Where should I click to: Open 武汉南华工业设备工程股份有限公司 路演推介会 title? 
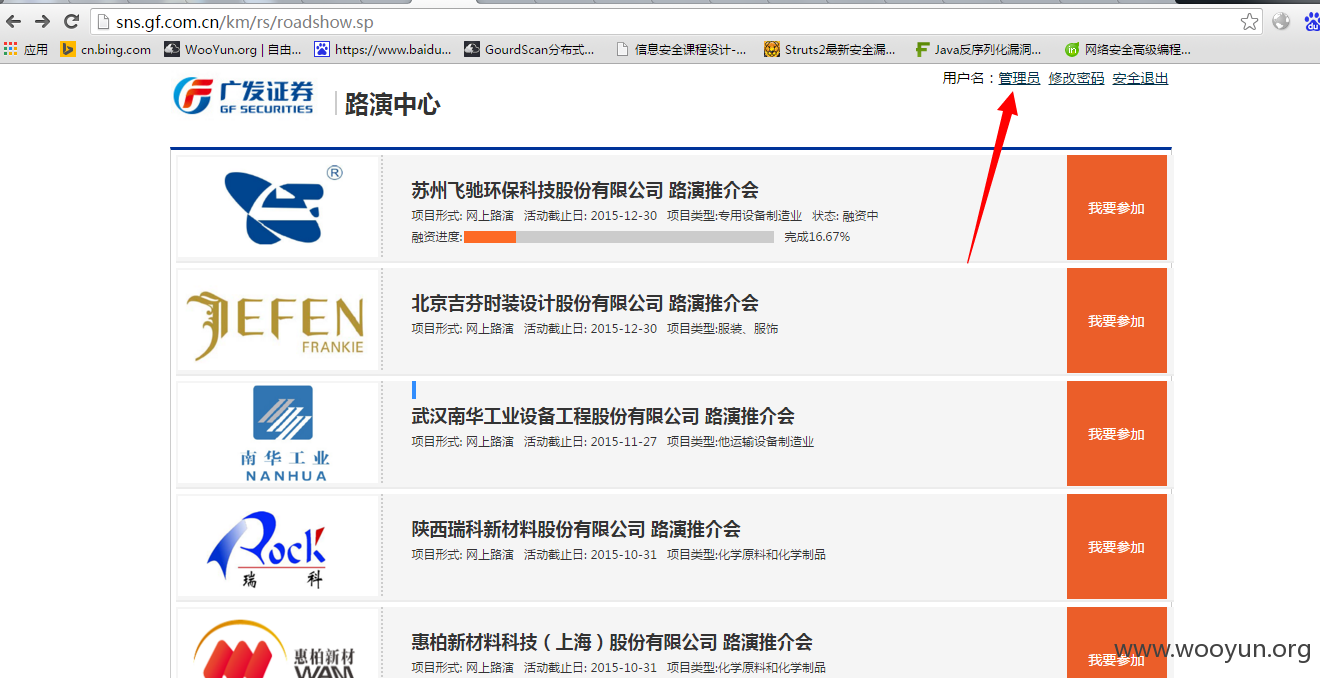pos(603,416)
